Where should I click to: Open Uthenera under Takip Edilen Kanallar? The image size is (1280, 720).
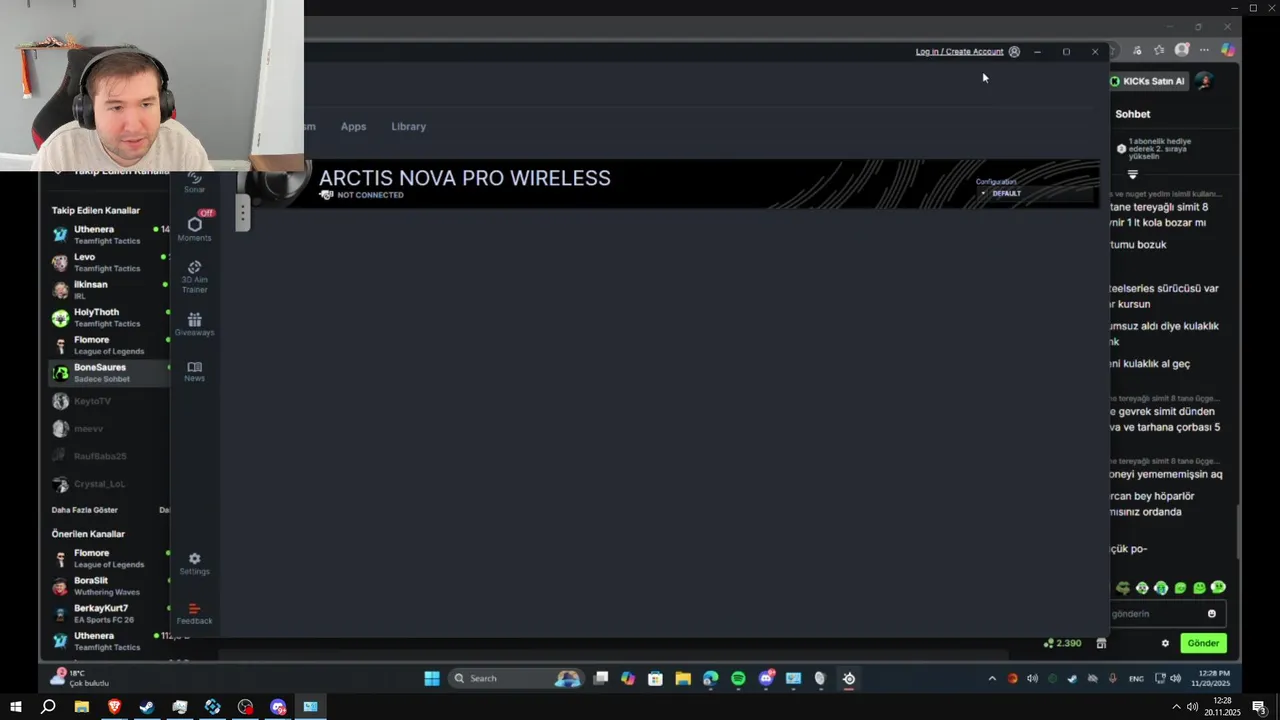click(110, 235)
